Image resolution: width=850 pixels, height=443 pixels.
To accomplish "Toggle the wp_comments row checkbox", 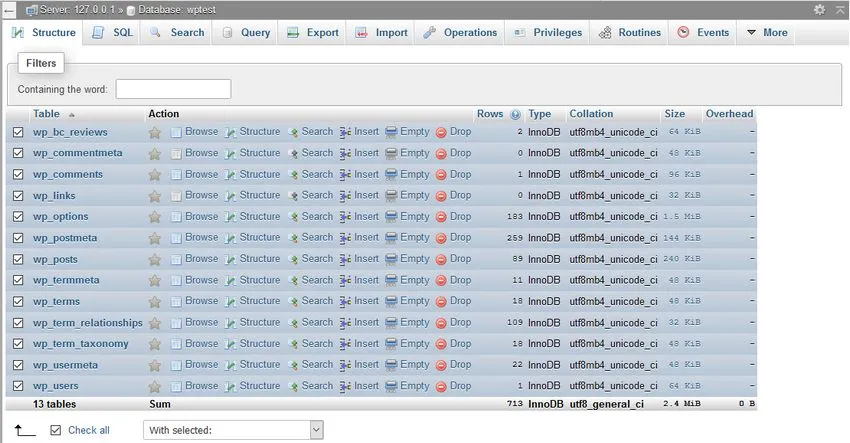I will pyautogui.click(x=18, y=174).
